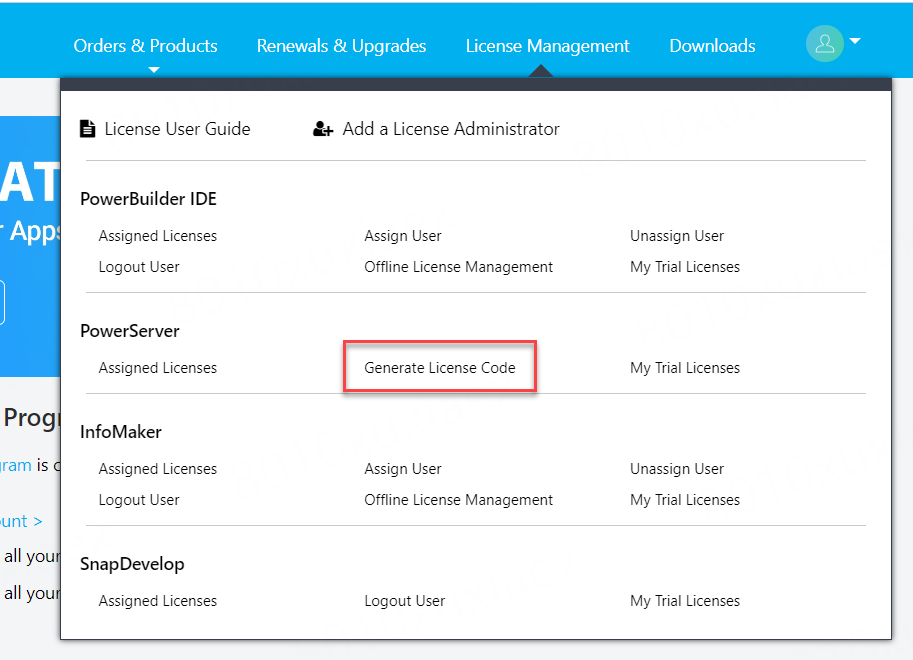The image size is (913, 660).
Task: Expand the Orders & Products menu arrow
Action: coord(153,70)
